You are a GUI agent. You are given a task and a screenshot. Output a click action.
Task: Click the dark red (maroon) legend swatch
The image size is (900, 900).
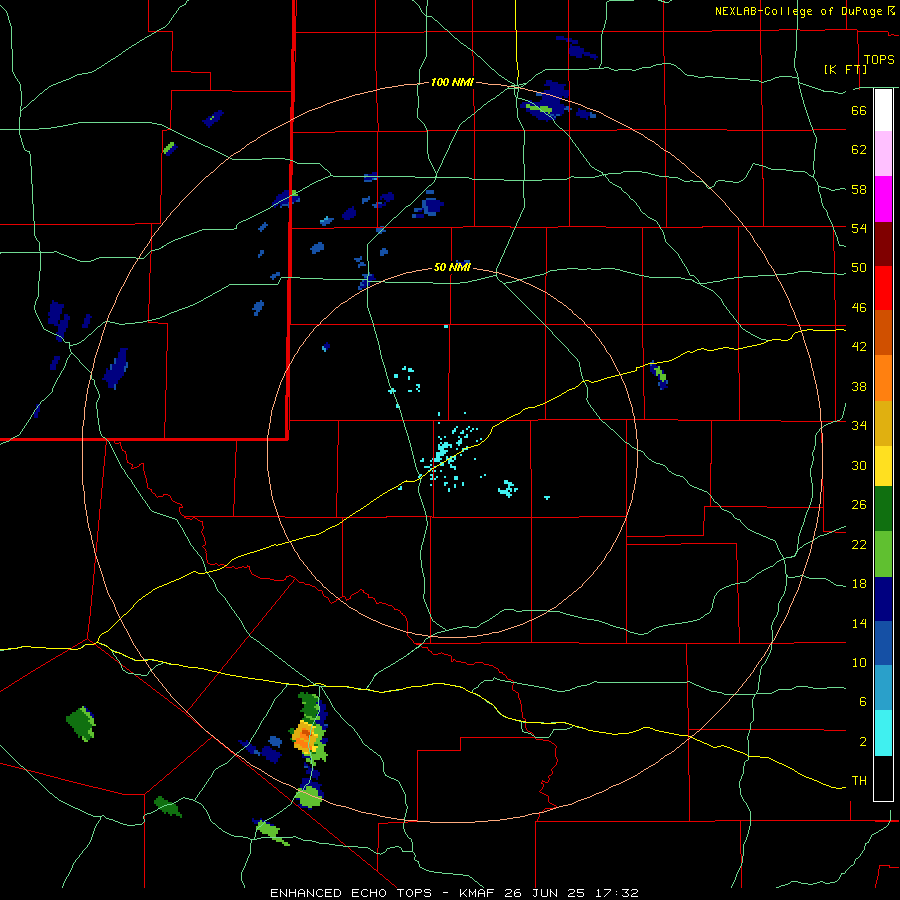(x=883, y=244)
